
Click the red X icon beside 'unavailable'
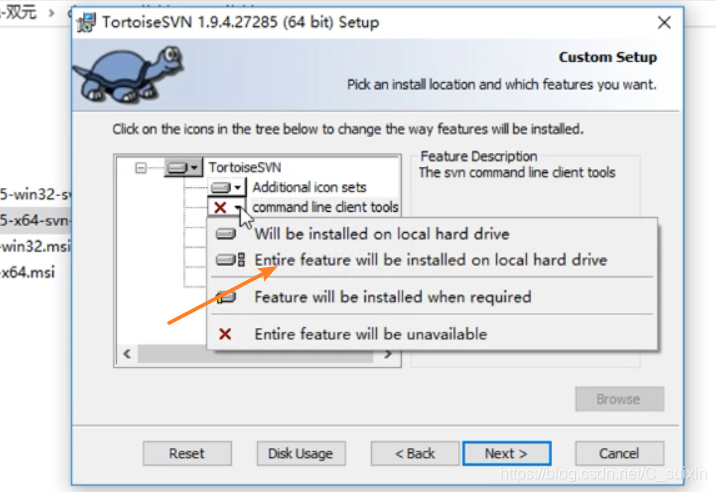[225, 334]
